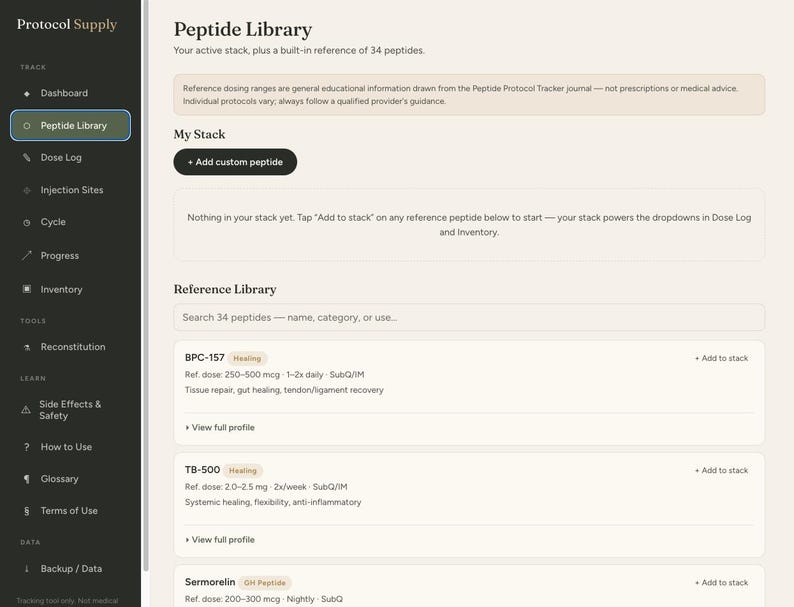The width and height of the screenshot is (794, 607).
Task: Click the Progress trend-line icon
Action: click(x=27, y=256)
